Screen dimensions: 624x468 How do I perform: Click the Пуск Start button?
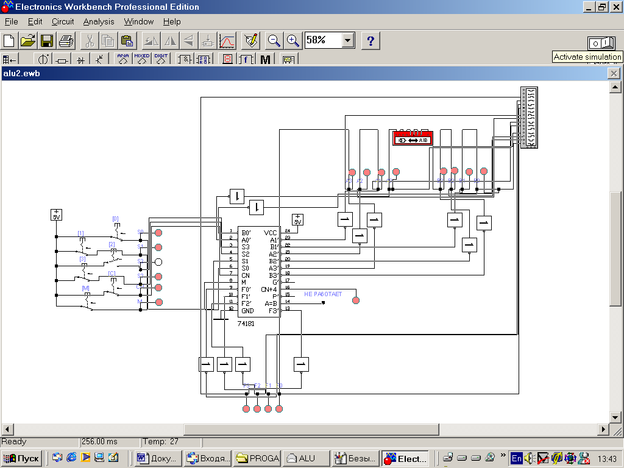pyautogui.click(x=22, y=458)
